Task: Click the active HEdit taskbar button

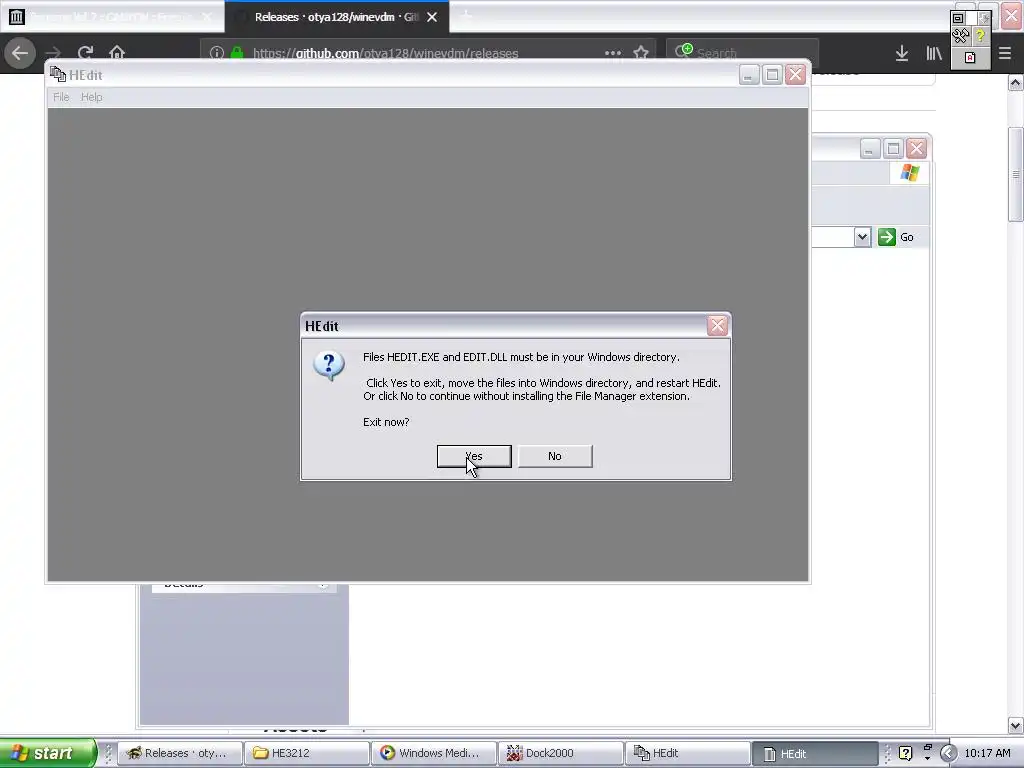Action: [814, 754]
